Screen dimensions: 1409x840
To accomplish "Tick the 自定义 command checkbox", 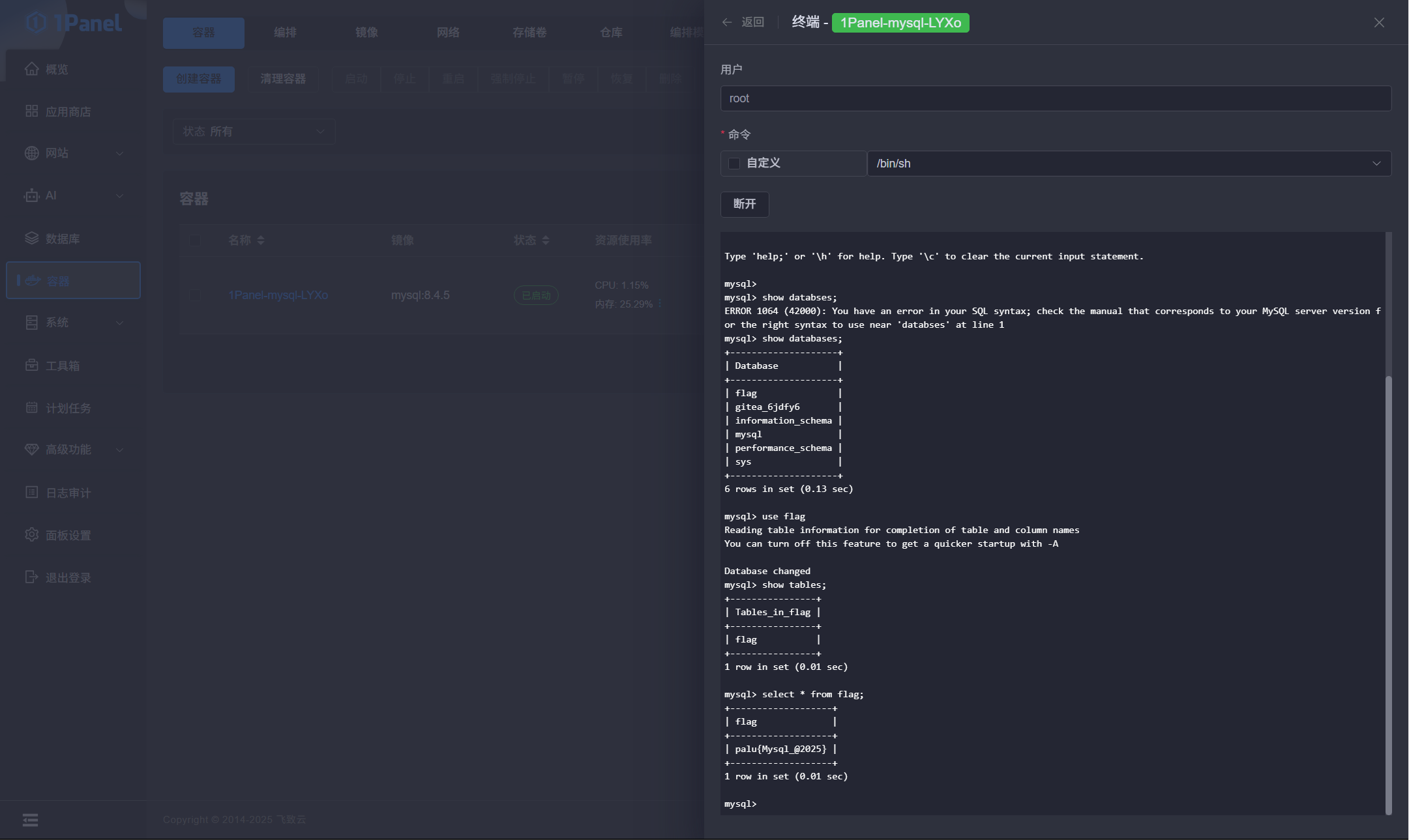I will pyautogui.click(x=734, y=164).
